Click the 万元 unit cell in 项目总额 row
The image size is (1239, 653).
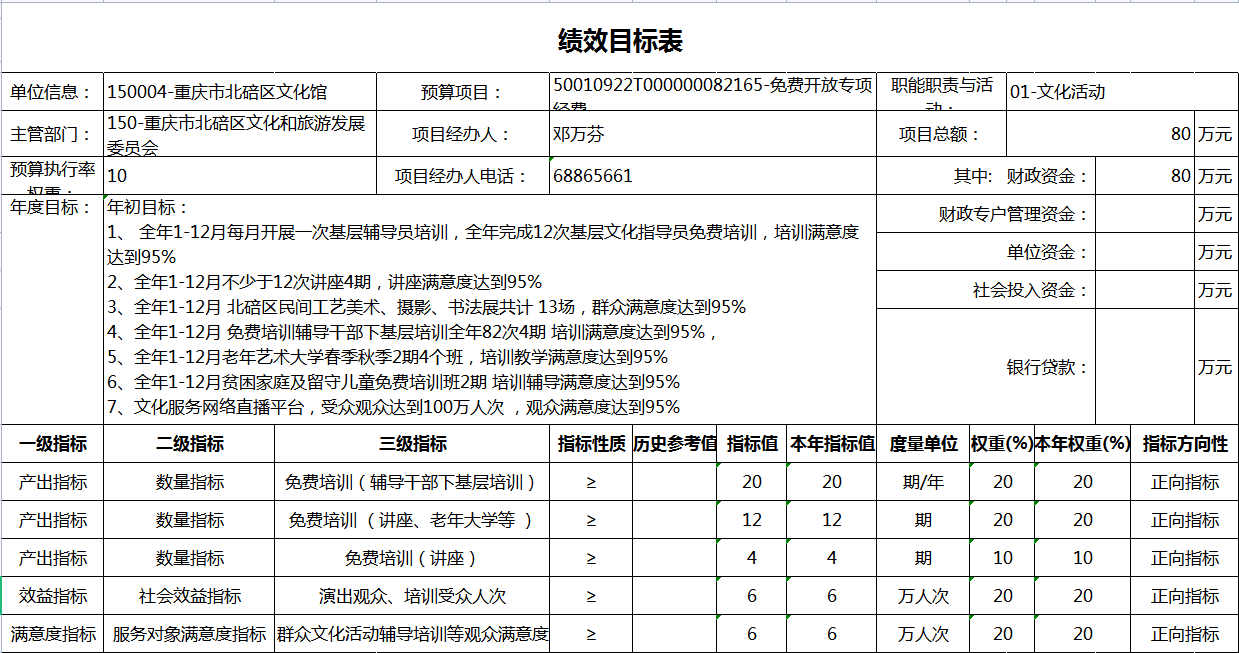pyautogui.click(x=1216, y=134)
